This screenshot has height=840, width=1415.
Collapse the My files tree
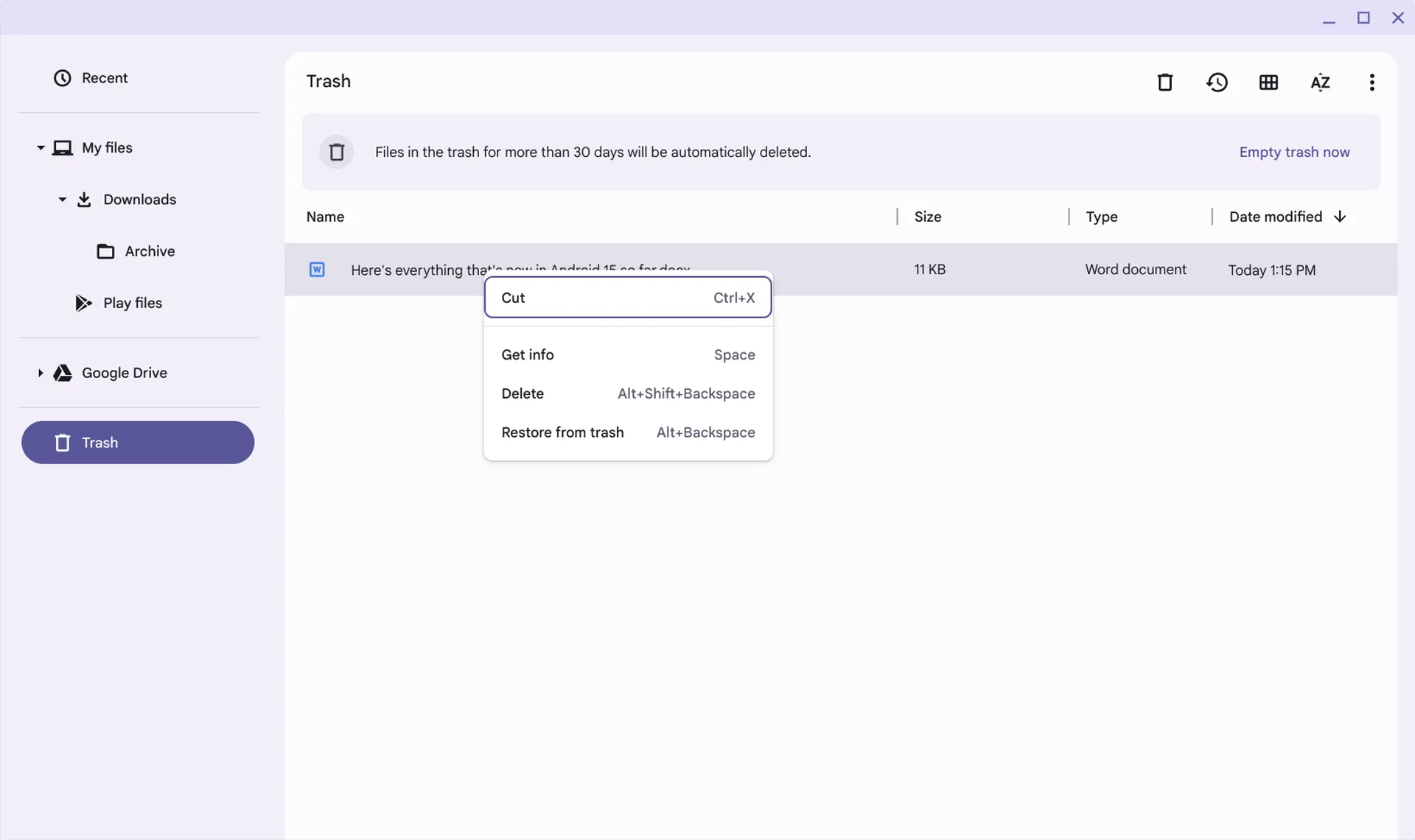pyautogui.click(x=41, y=148)
